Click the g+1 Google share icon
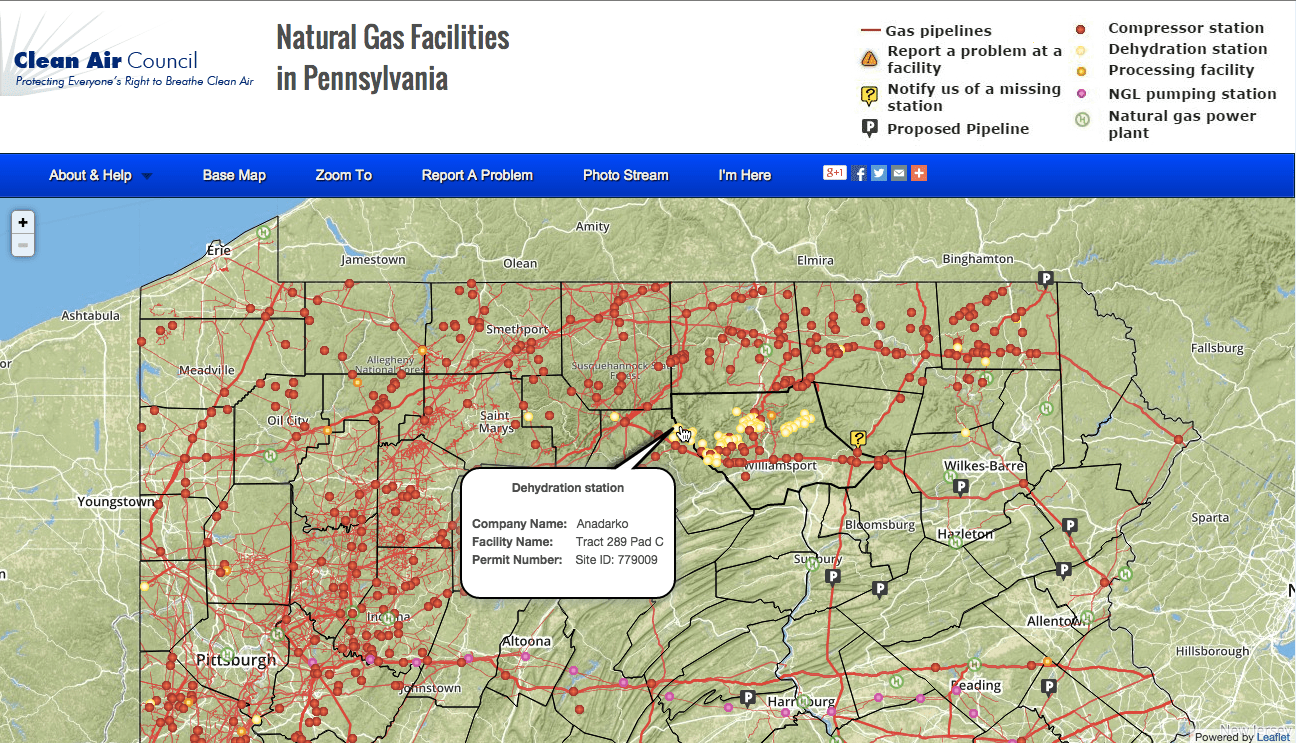 click(x=834, y=172)
